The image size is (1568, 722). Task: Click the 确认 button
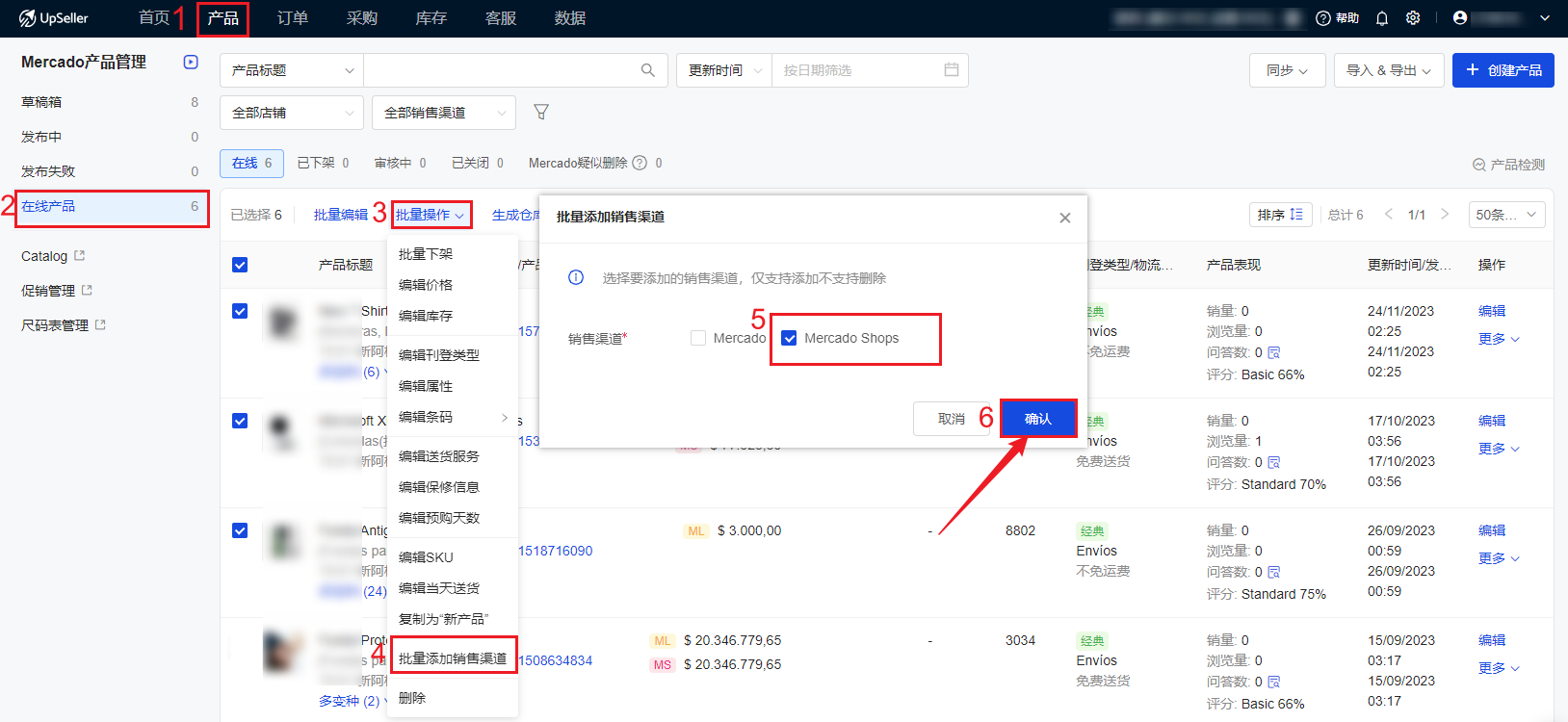[x=1038, y=419]
